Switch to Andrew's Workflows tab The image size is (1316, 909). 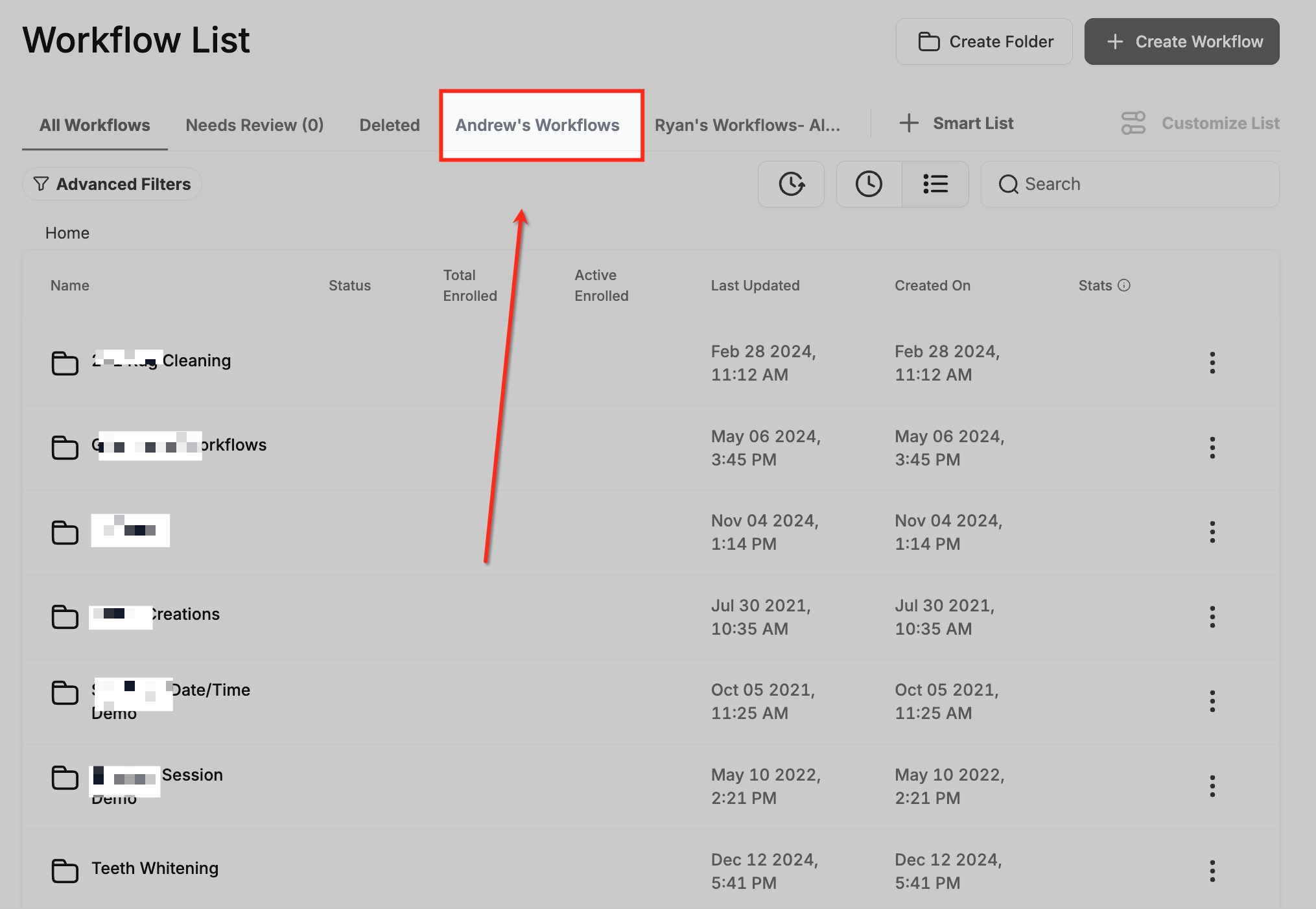click(x=537, y=124)
